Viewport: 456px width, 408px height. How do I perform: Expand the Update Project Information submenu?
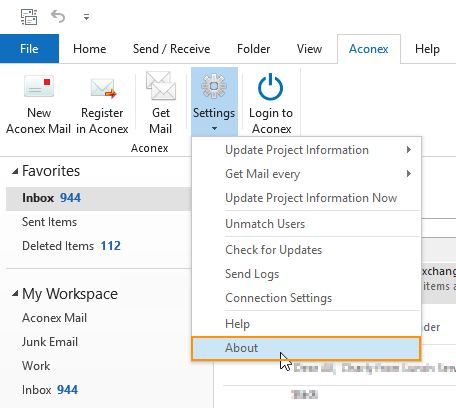[x=306, y=150]
